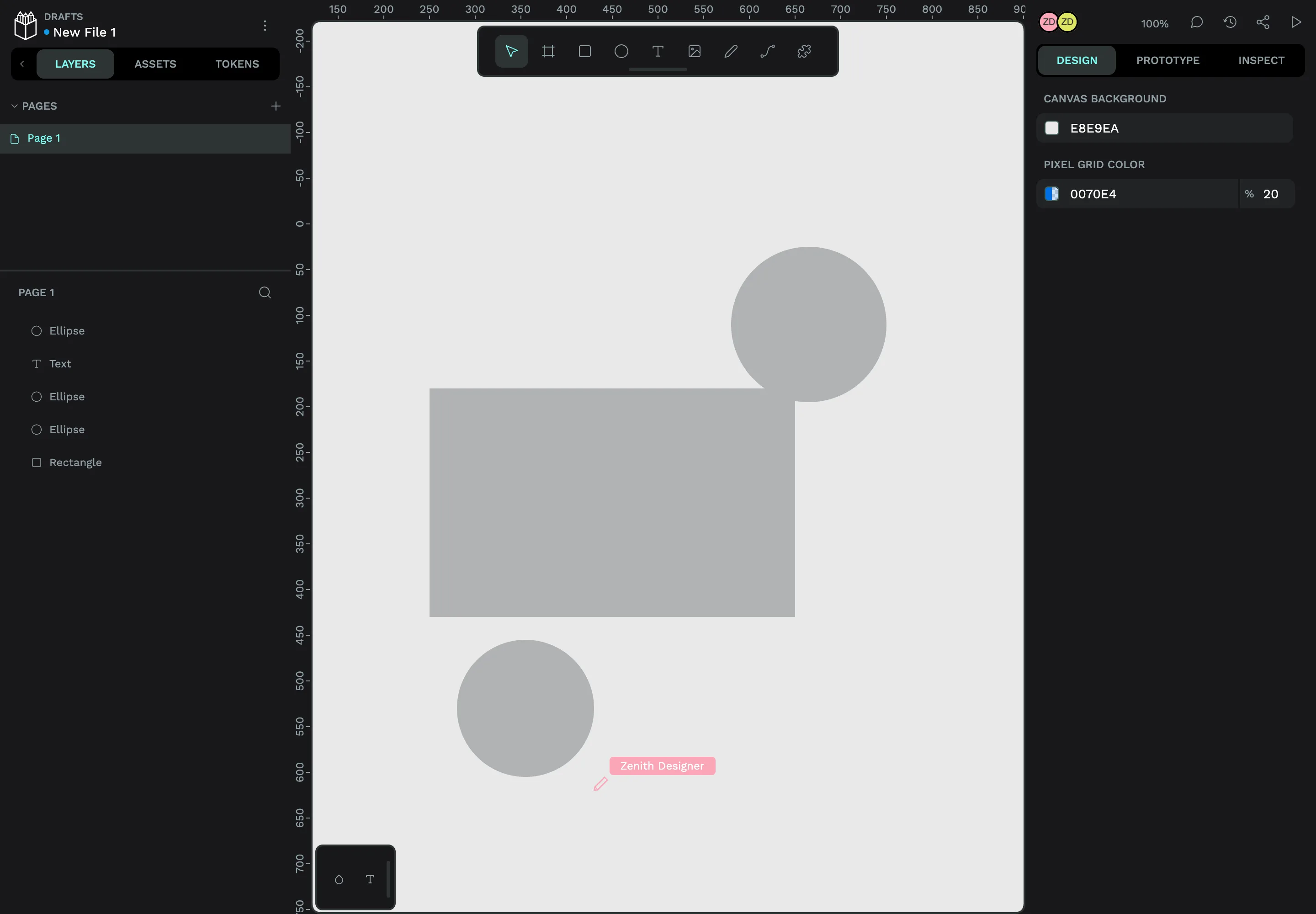Select the Text tool in toolbar
This screenshot has width=1316, height=914.
(x=658, y=52)
